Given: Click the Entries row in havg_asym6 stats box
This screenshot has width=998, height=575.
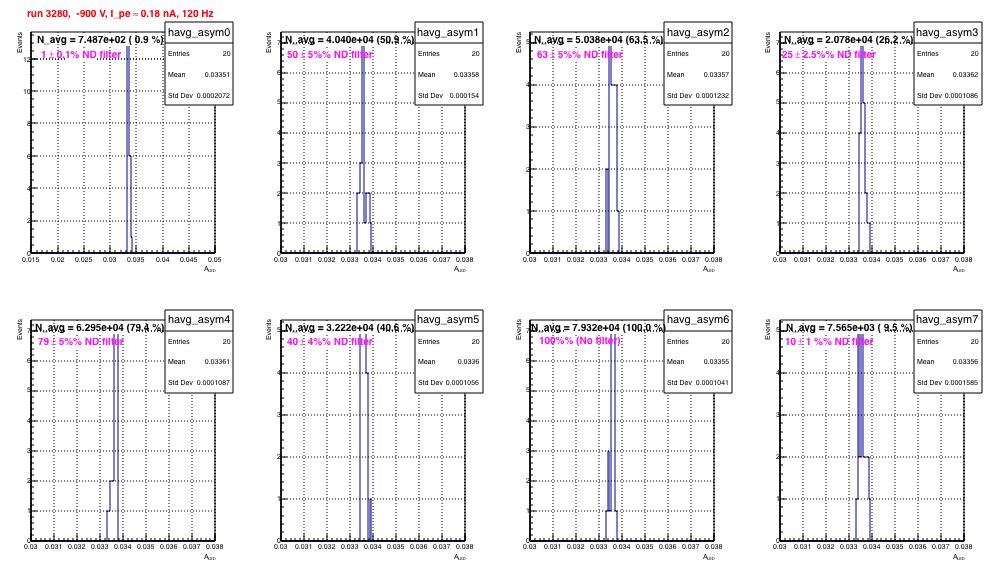Looking at the screenshot, I should [698, 341].
